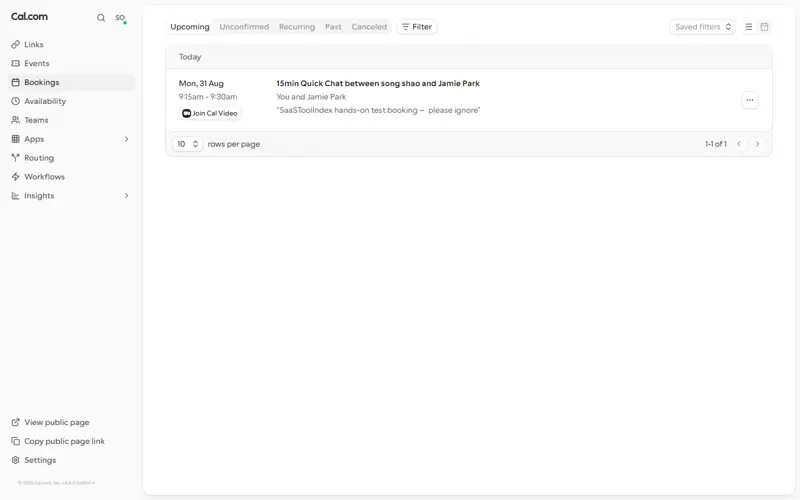Viewport: 800px width, 500px height.
Task: Switch to the Unconfirmed tab
Action: pyautogui.click(x=244, y=27)
